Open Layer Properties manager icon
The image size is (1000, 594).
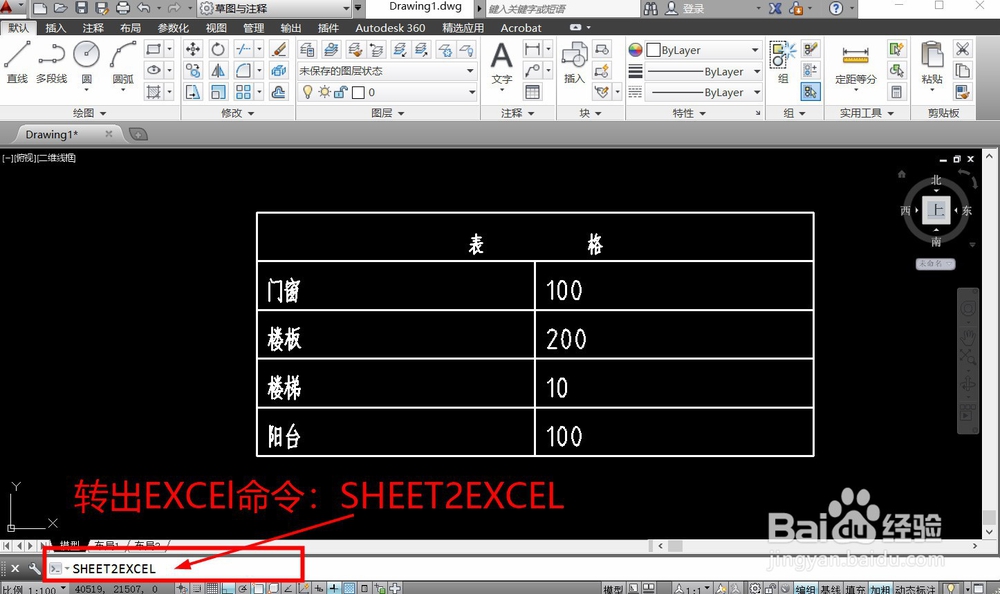coord(307,49)
